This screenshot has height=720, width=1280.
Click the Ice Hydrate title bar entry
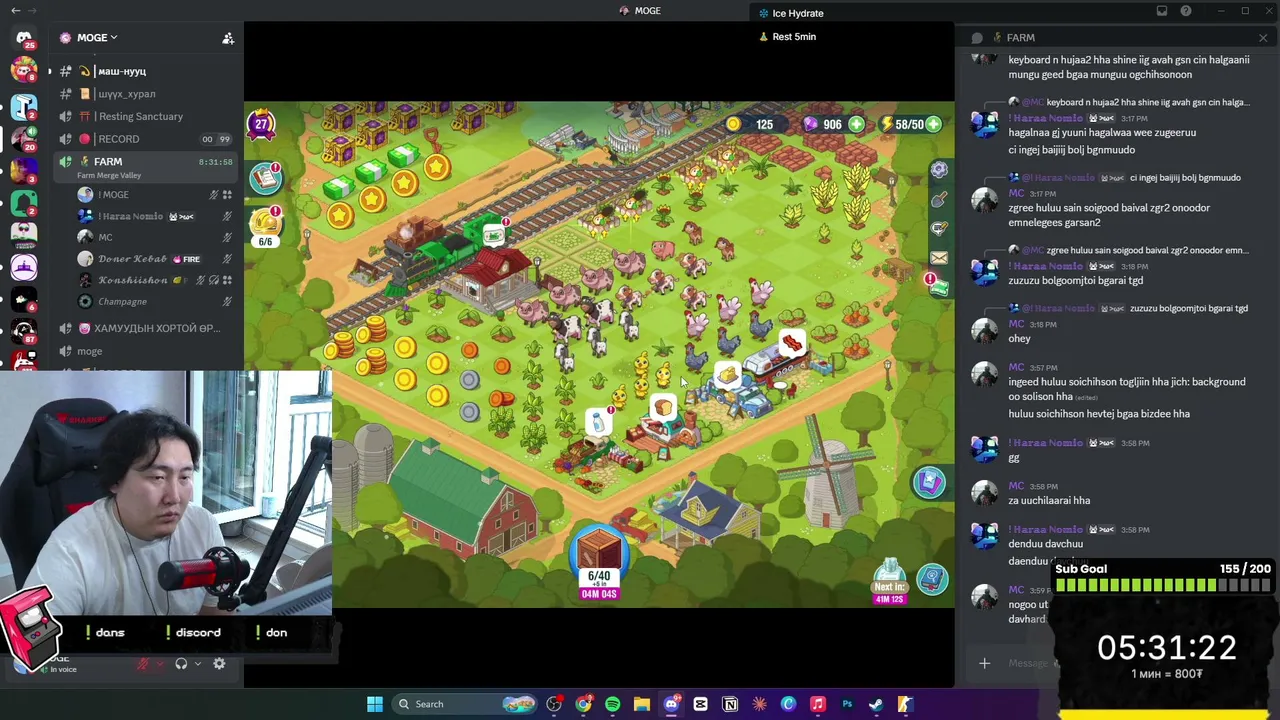(x=791, y=13)
